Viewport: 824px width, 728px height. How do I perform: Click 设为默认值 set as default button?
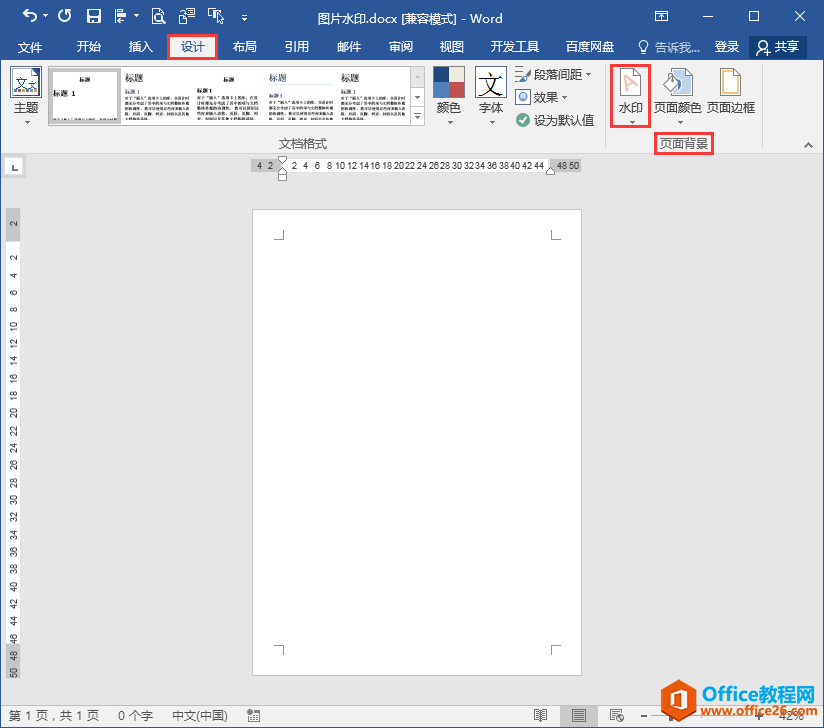click(554, 120)
